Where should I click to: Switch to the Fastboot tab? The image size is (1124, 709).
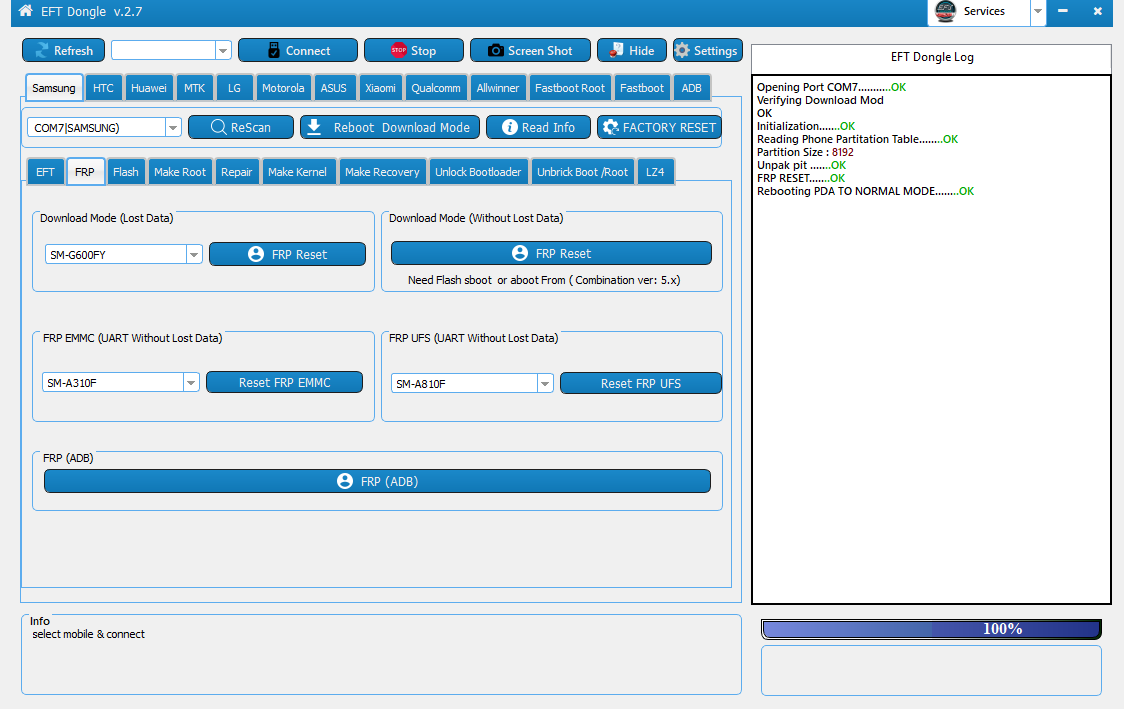point(642,88)
